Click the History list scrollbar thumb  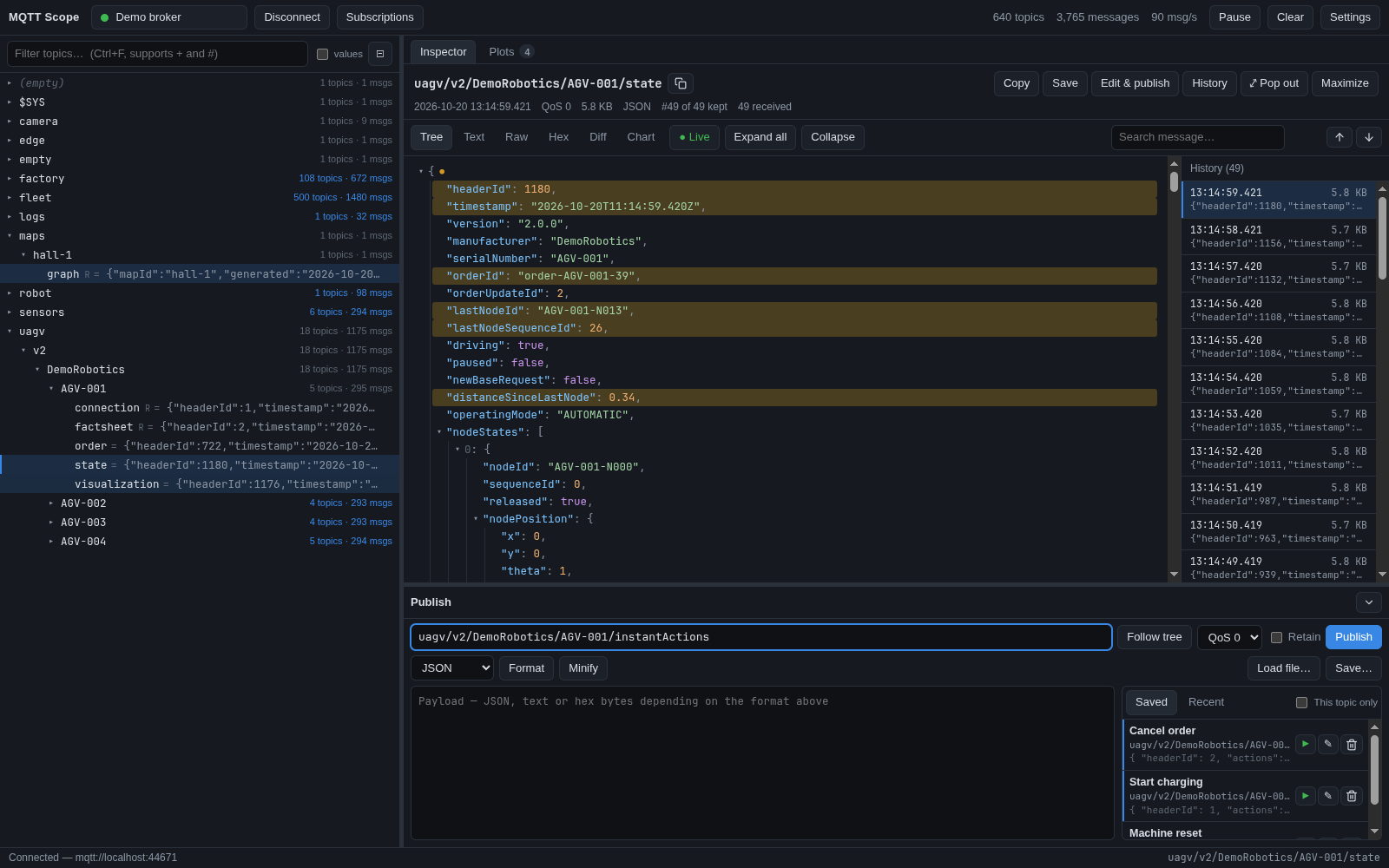pyautogui.click(x=1382, y=238)
